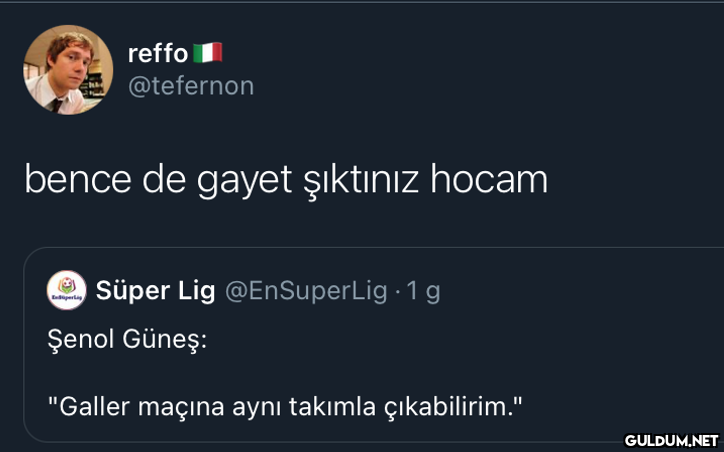Open reffo's round profile photo
The height and width of the screenshot is (452, 724).
pyautogui.click(x=68, y=70)
